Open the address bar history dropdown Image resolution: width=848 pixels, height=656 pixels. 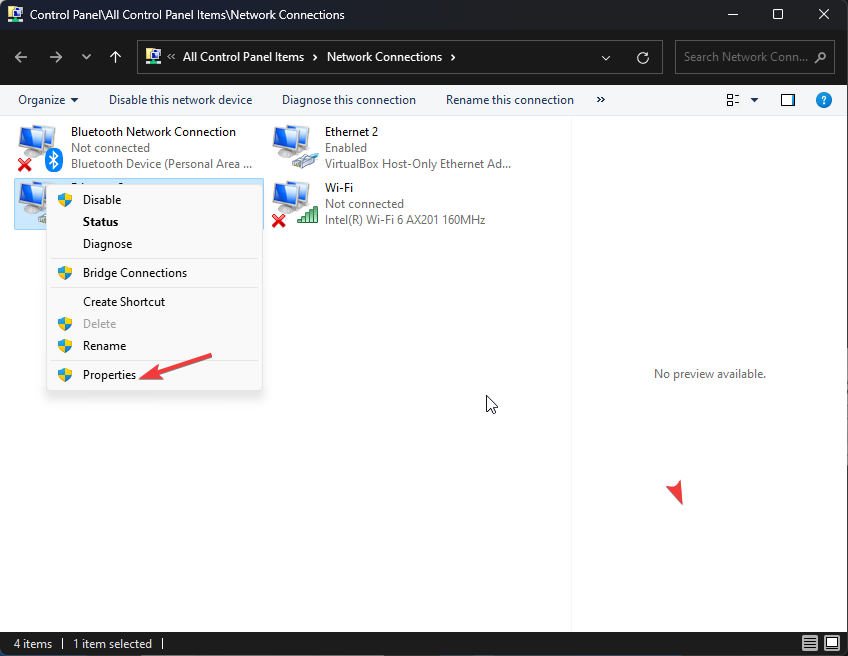607,57
